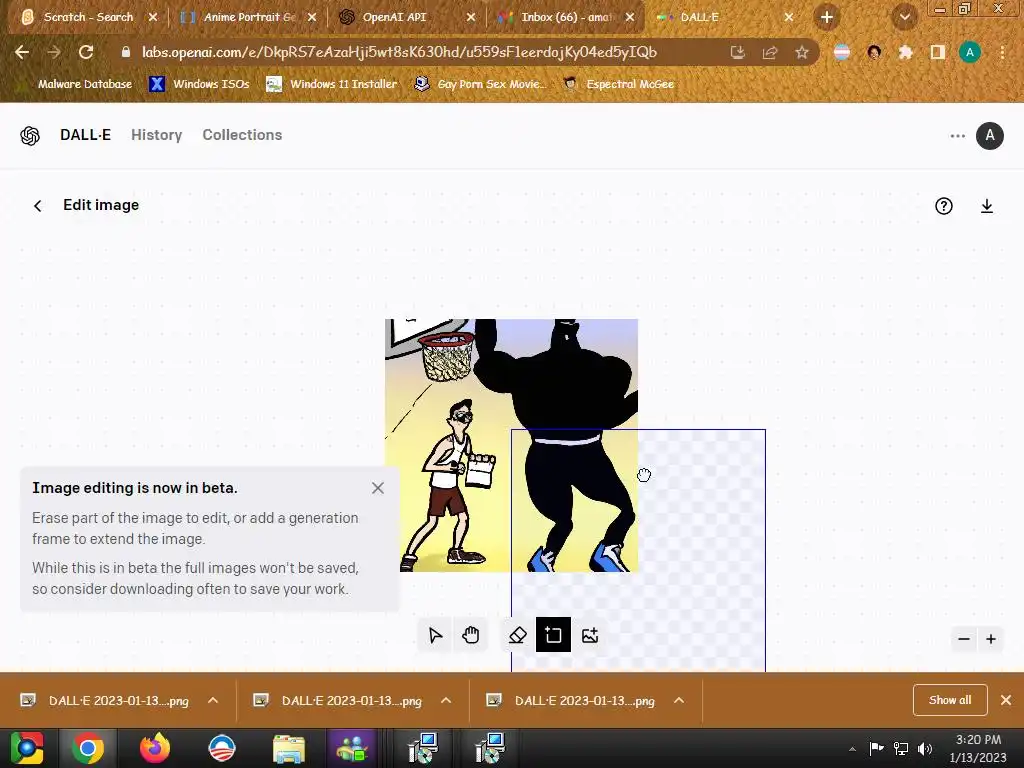Screen dimensions: 1024x768
Task: Click the generated basketball cartoon image
Action: point(511,445)
